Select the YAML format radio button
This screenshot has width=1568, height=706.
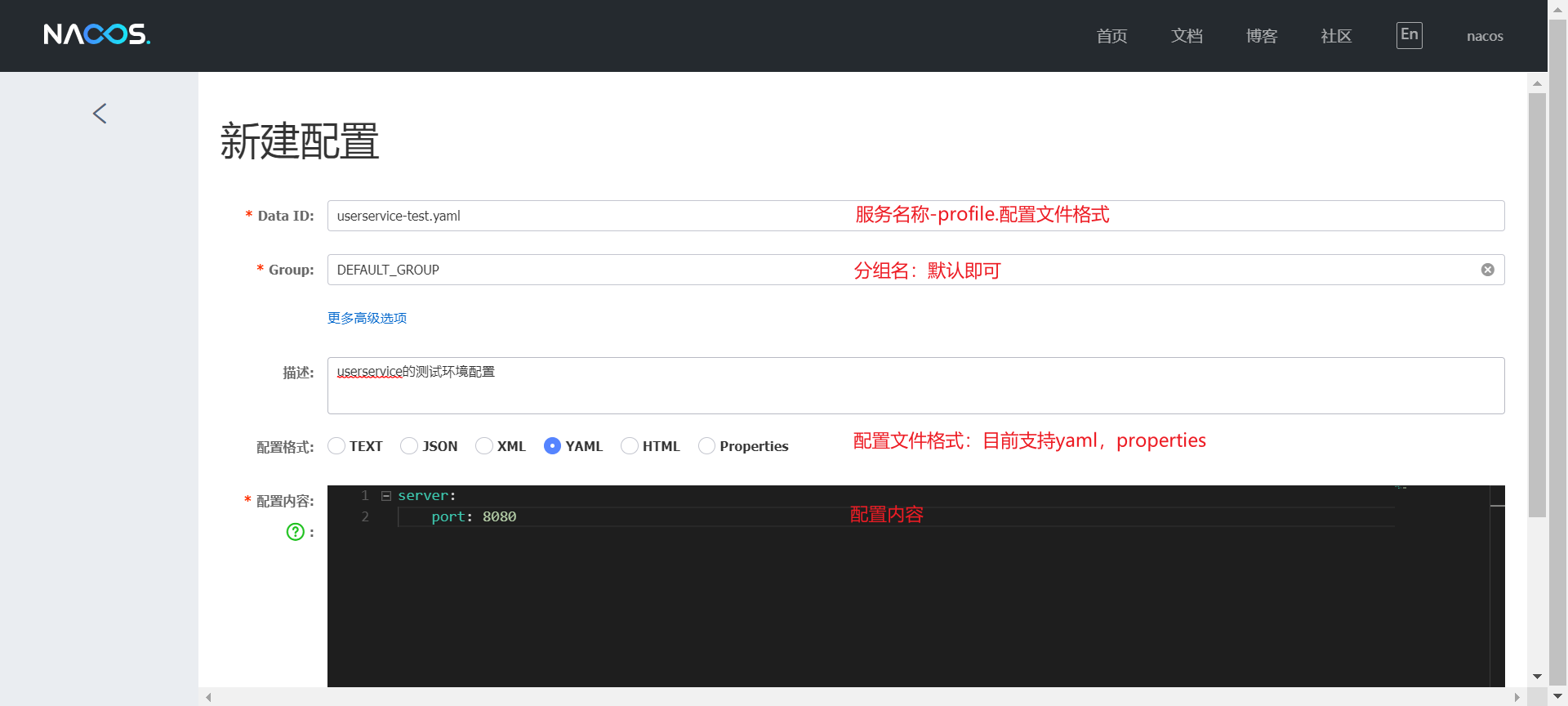[x=552, y=446]
